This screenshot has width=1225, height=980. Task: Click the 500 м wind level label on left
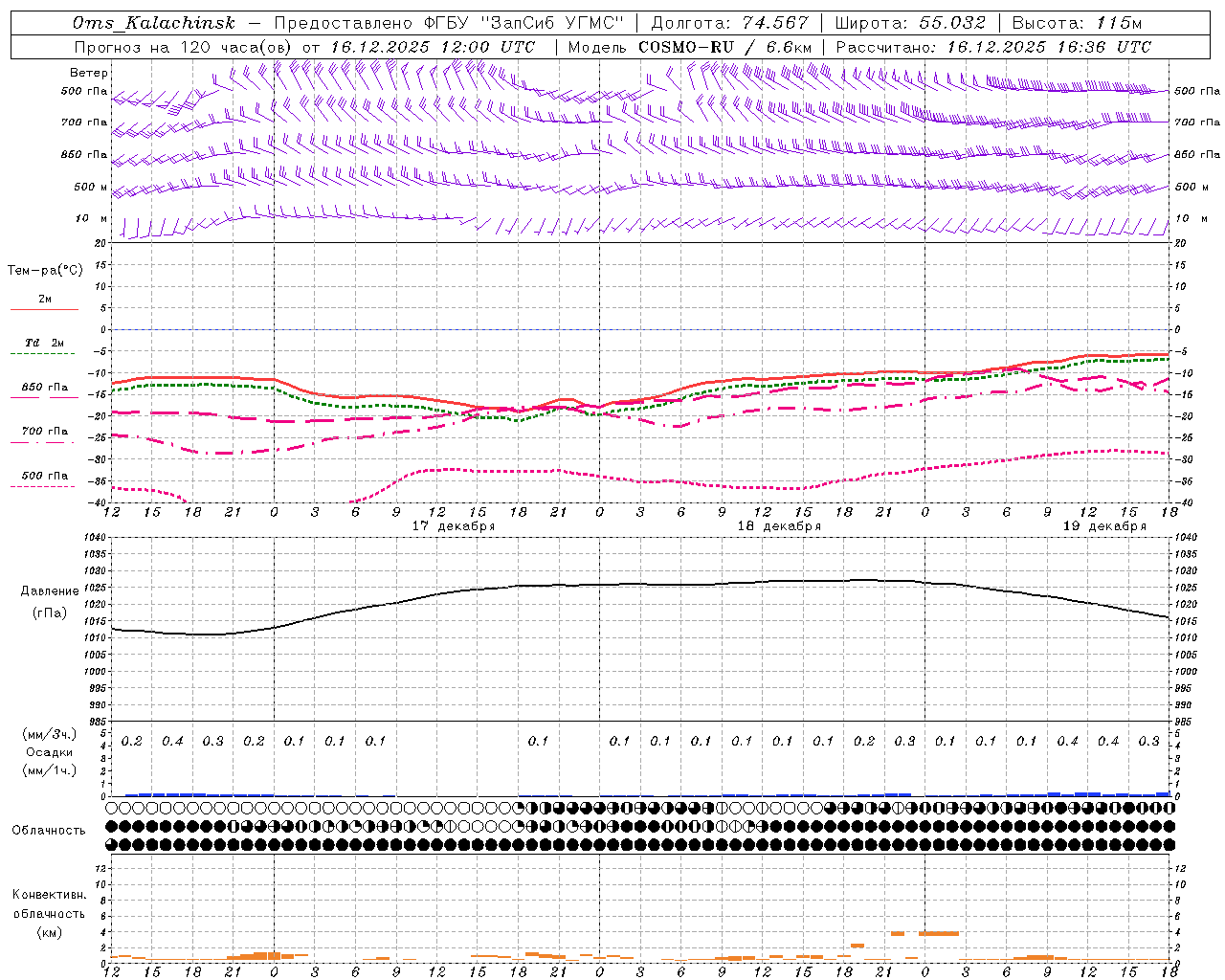coord(91,187)
